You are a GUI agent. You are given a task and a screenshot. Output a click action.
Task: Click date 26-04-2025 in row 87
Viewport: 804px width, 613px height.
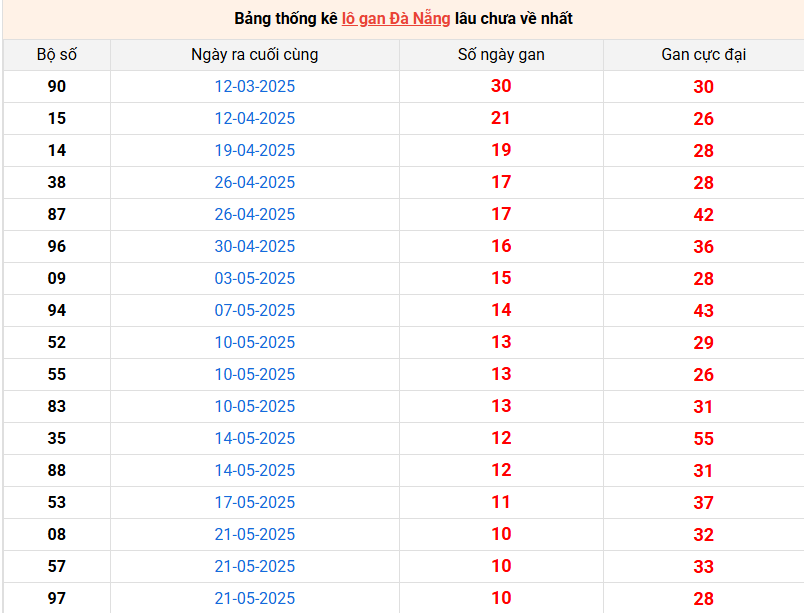tap(255, 215)
